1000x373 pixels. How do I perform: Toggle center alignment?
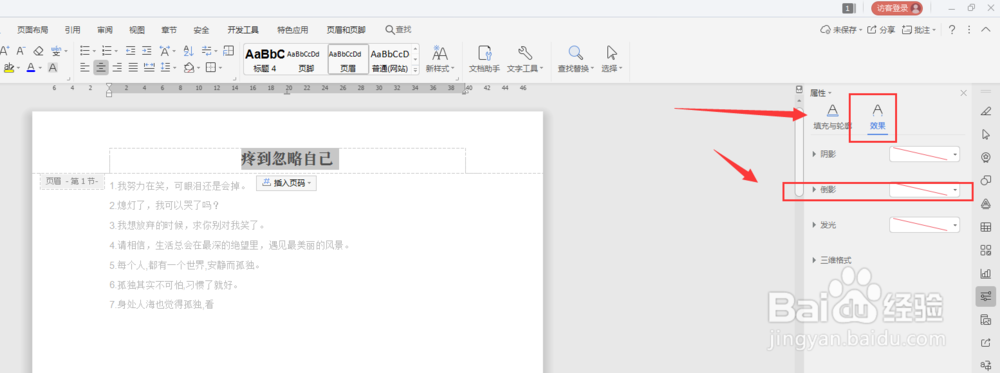coord(101,67)
